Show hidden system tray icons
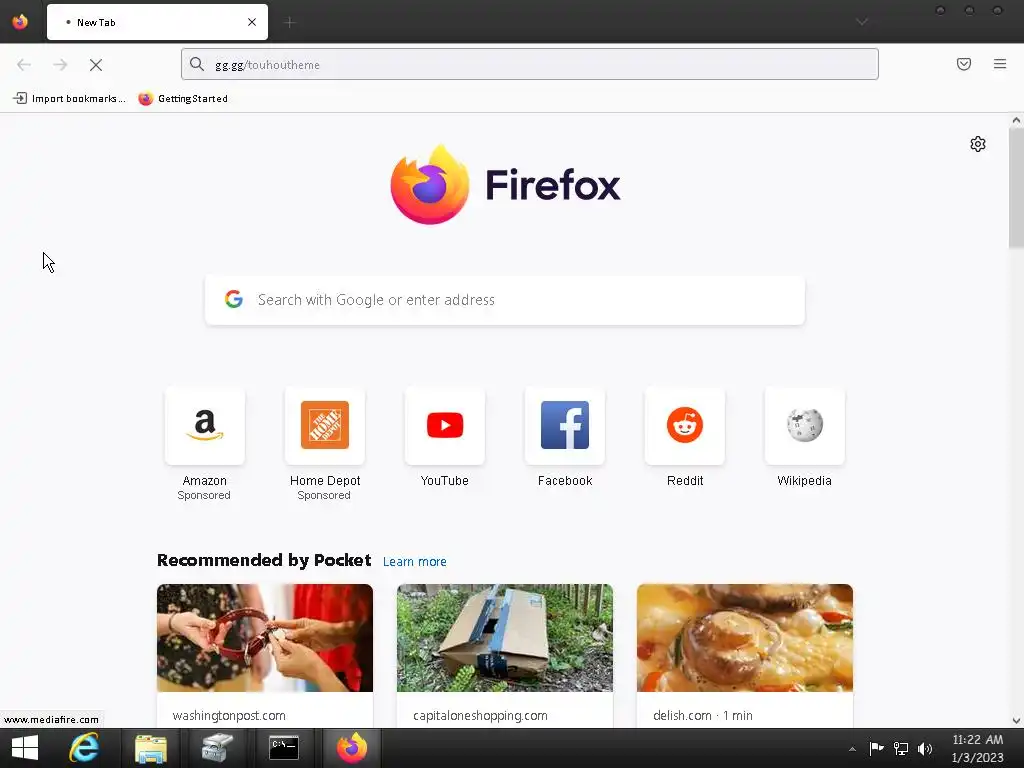The height and width of the screenshot is (768, 1024). click(852, 749)
